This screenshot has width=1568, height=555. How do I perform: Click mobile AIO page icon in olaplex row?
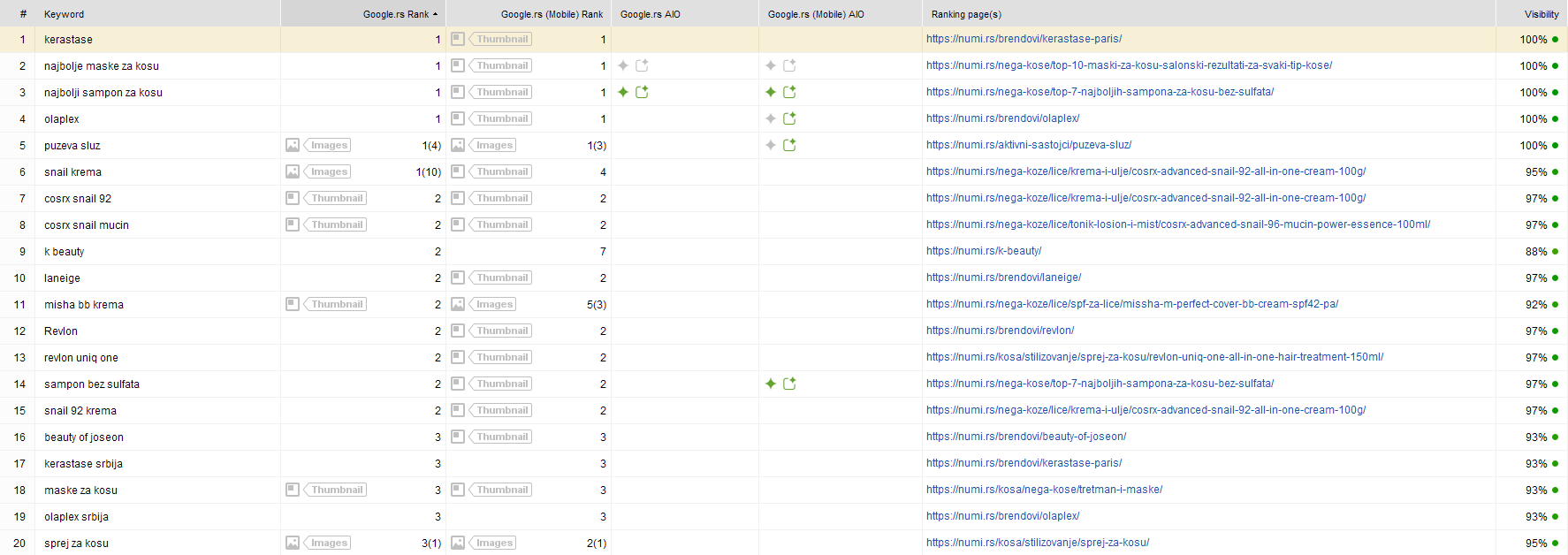(x=789, y=118)
